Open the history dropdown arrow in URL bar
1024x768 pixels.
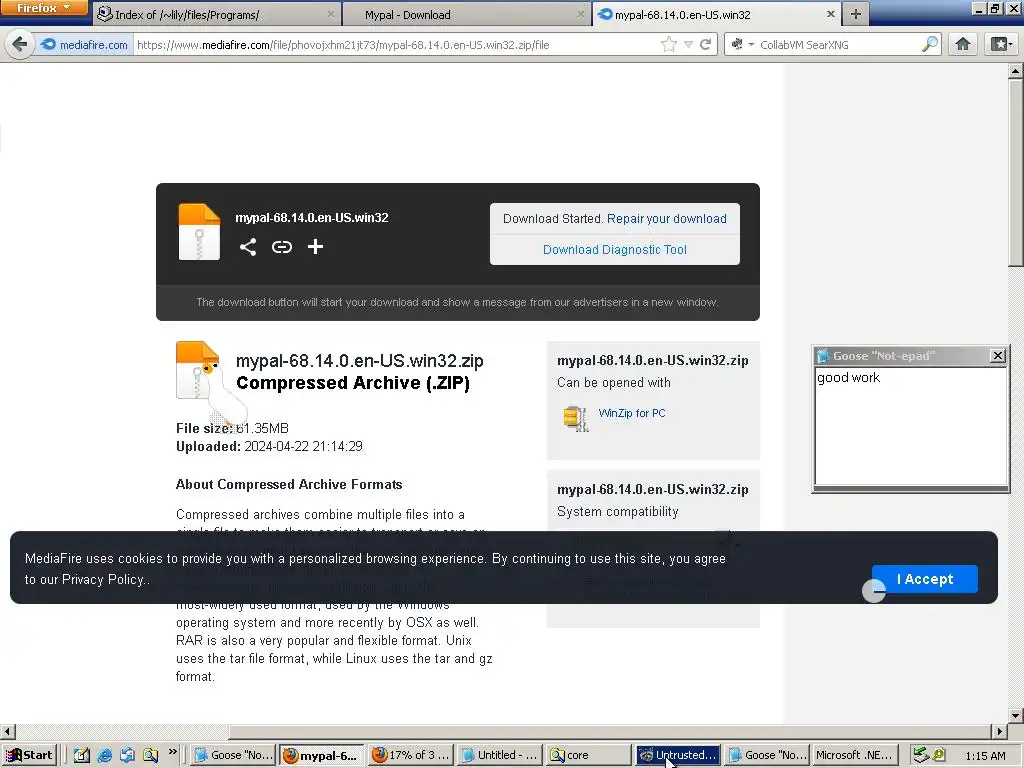point(688,44)
